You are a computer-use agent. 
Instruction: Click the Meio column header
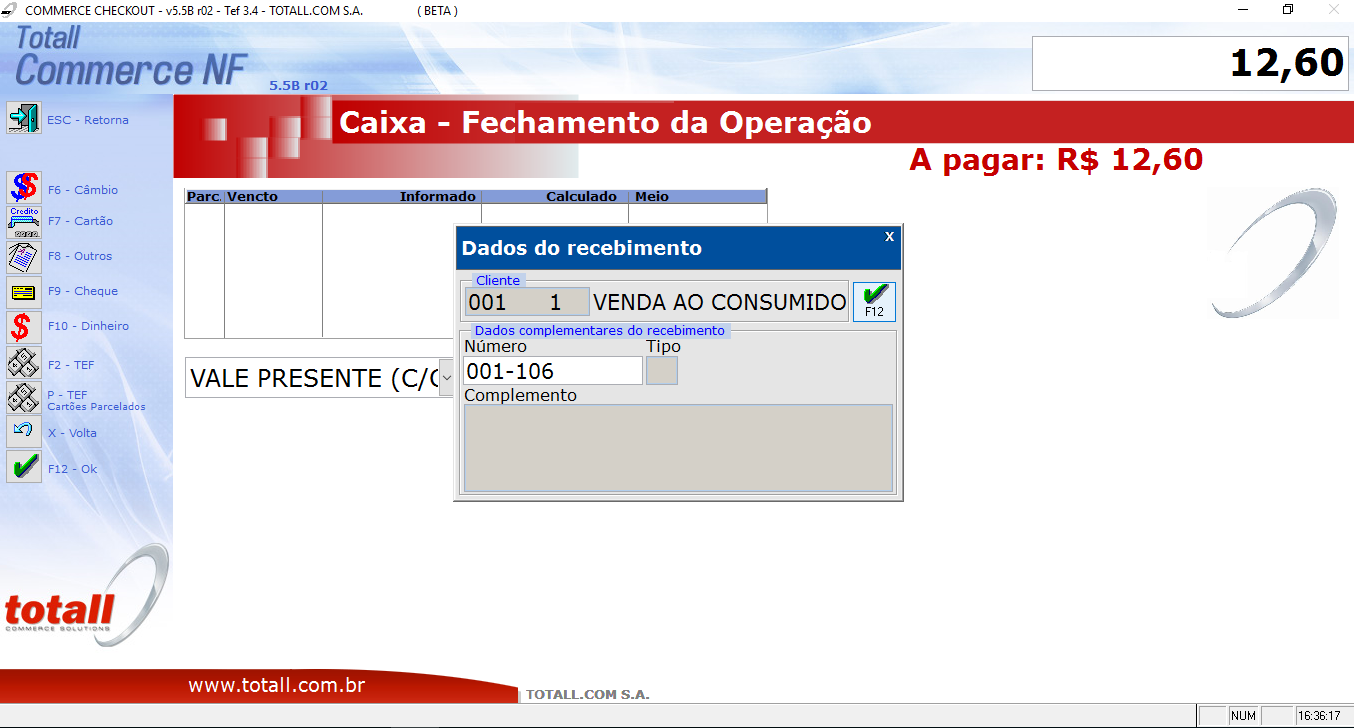(x=697, y=196)
